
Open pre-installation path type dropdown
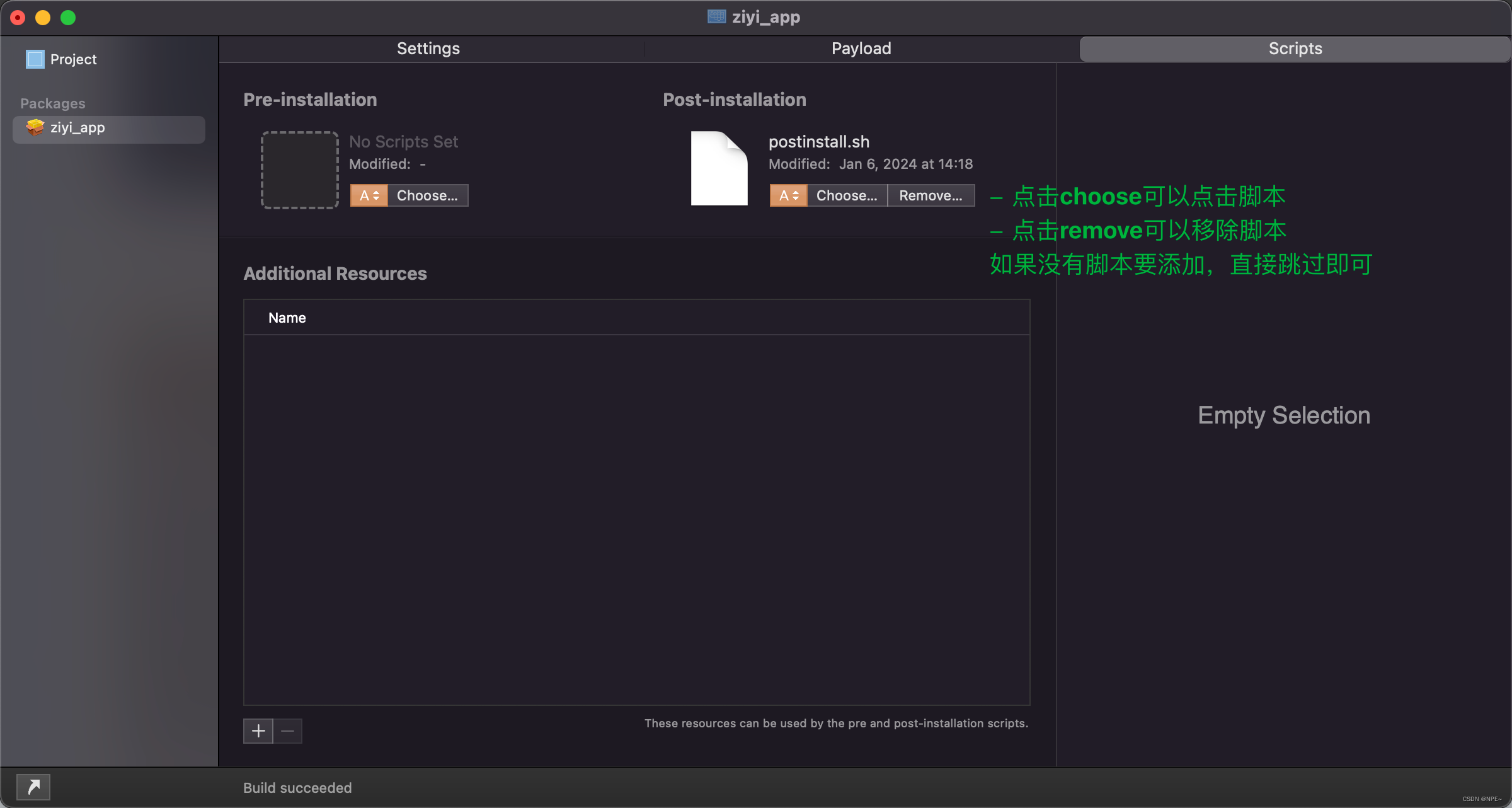coord(369,195)
